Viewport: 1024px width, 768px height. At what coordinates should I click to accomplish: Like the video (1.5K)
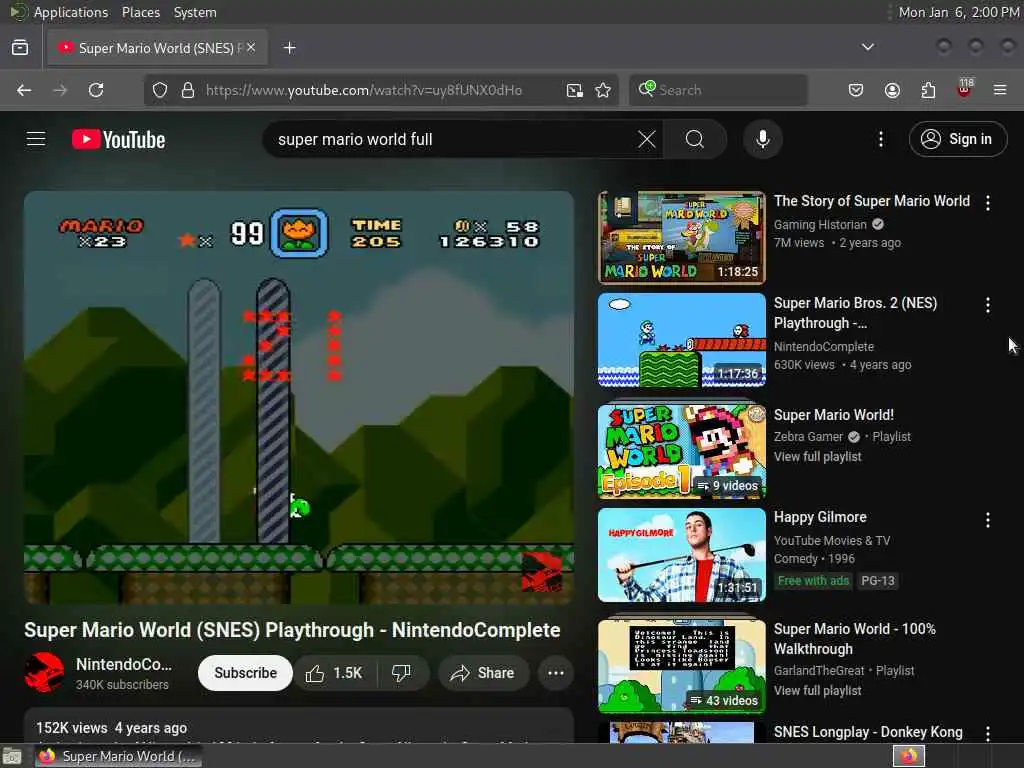(x=334, y=673)
